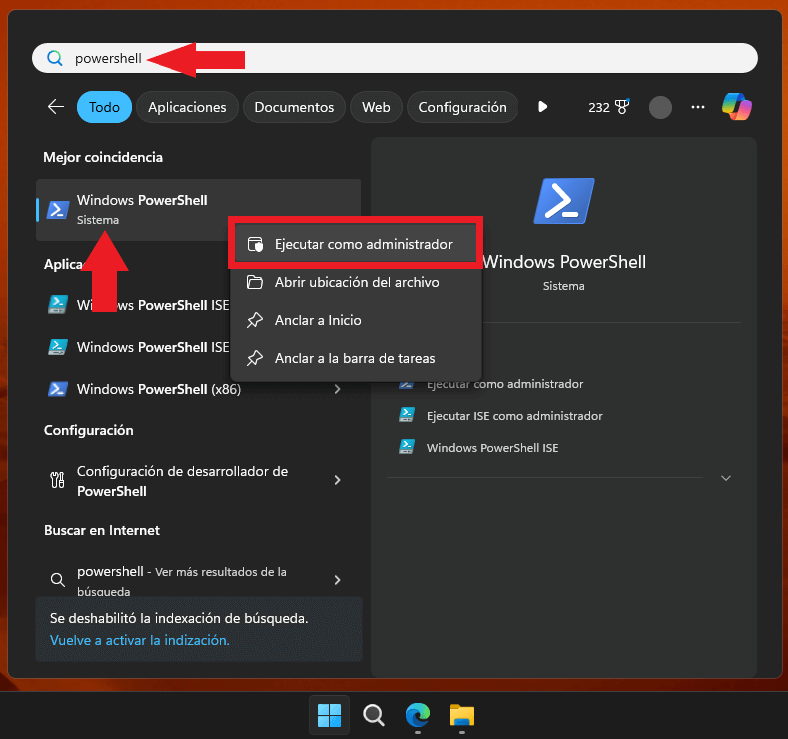Expand the Windows PowerShell (x86) chevron
This screenshot has width=788, height=739.
338,389
